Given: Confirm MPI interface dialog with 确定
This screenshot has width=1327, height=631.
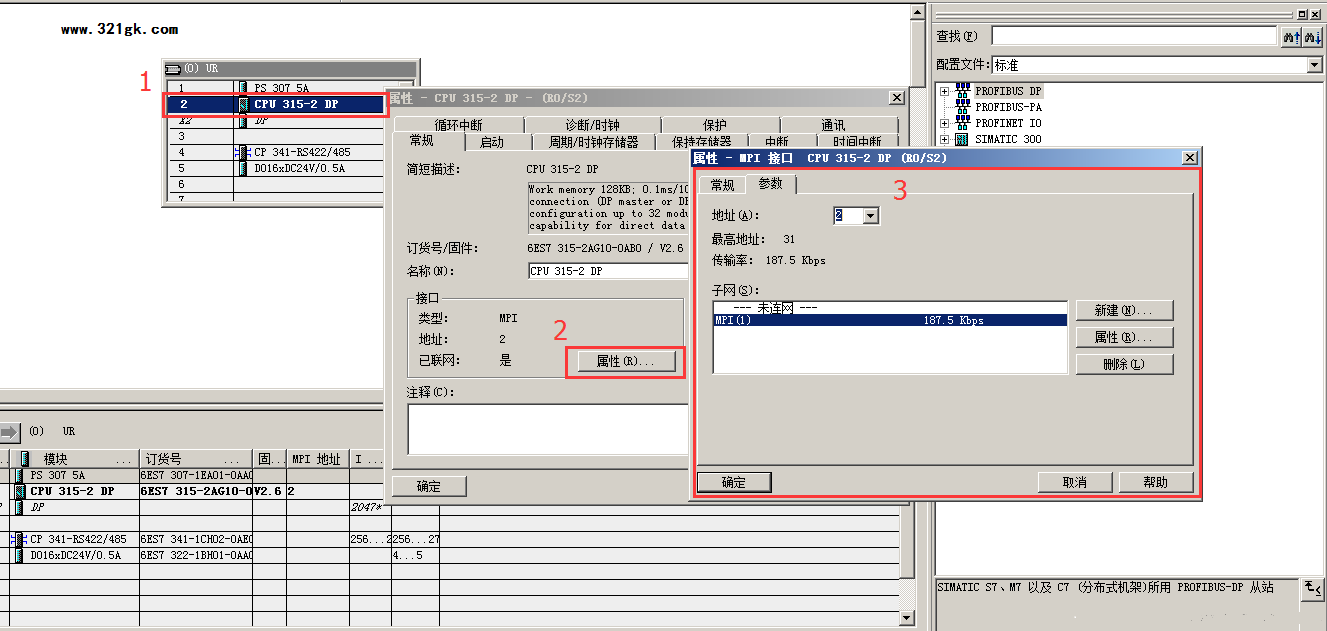Looking at the screenshot, I should (x=734, y=482).
